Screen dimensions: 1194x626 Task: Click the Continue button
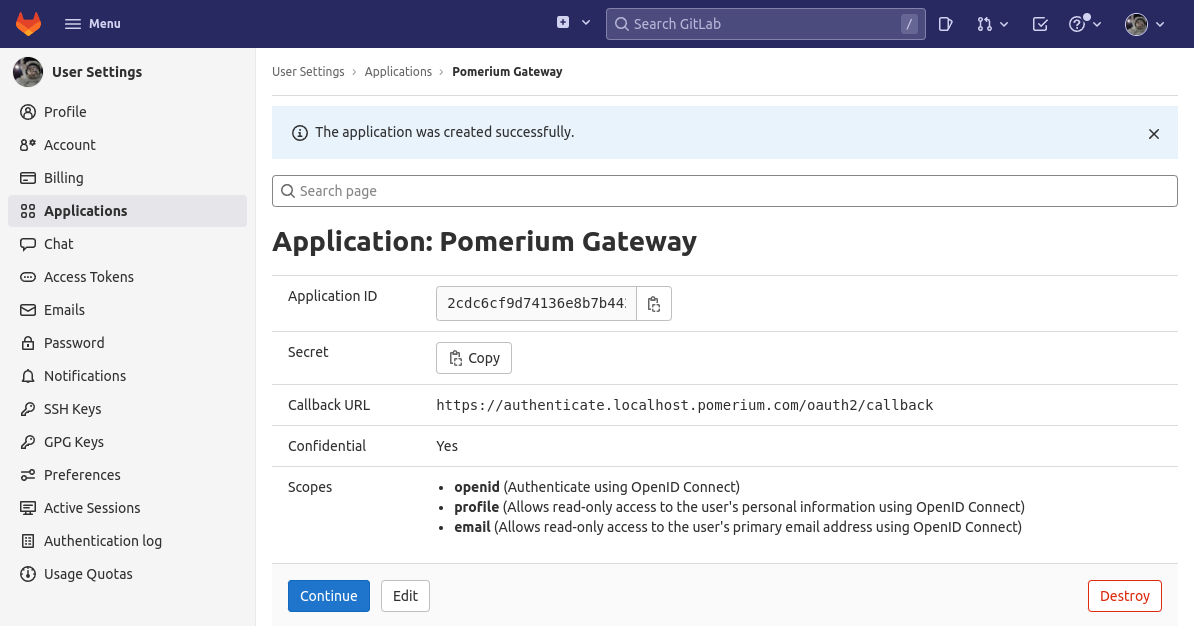[329, 595]
